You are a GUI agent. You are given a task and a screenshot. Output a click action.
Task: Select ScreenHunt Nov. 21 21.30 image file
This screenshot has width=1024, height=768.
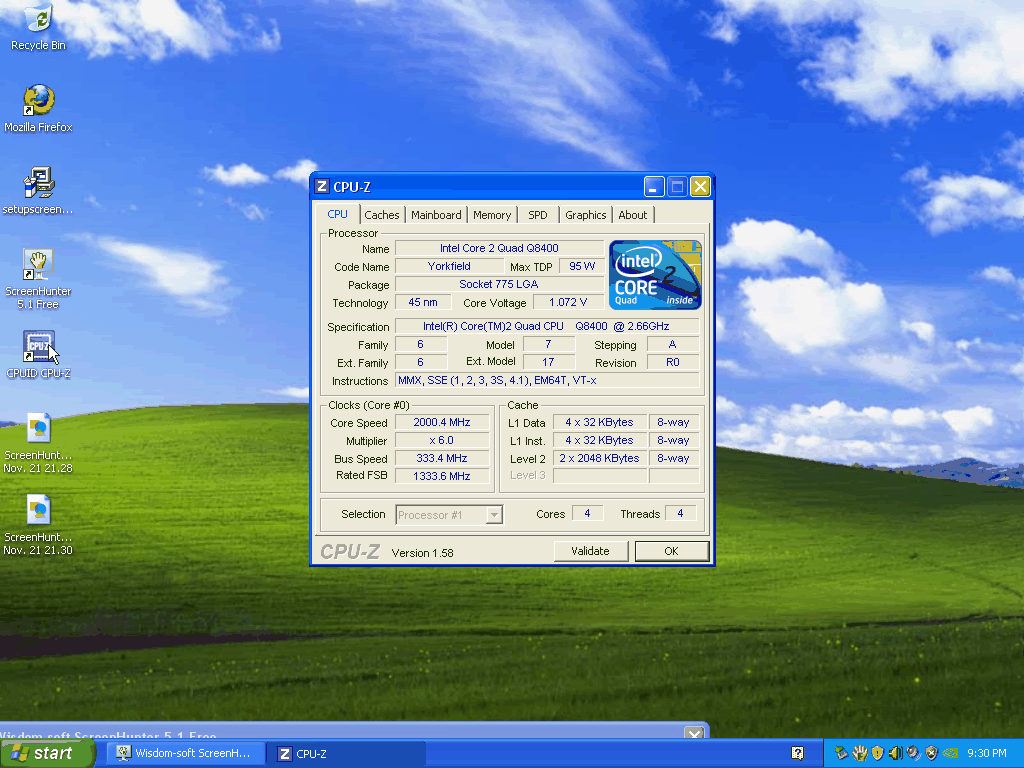pyautogui.click(x=38, y=525)
